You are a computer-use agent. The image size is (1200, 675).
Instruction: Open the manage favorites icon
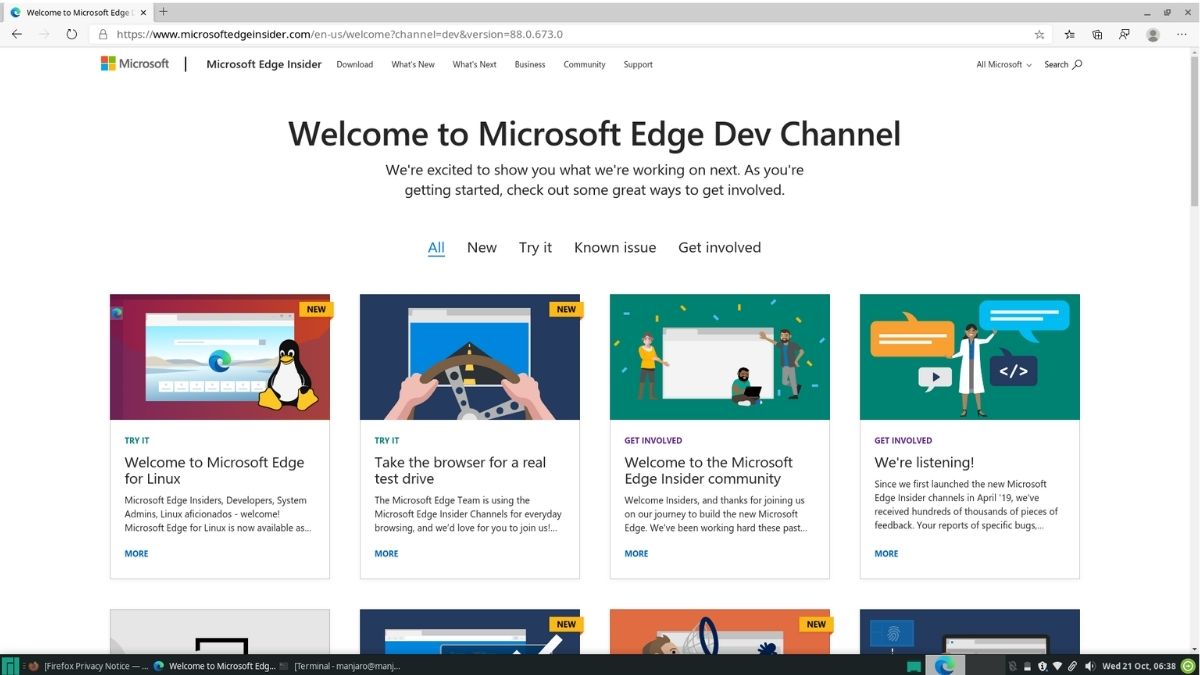click(x=1069, y=33)
